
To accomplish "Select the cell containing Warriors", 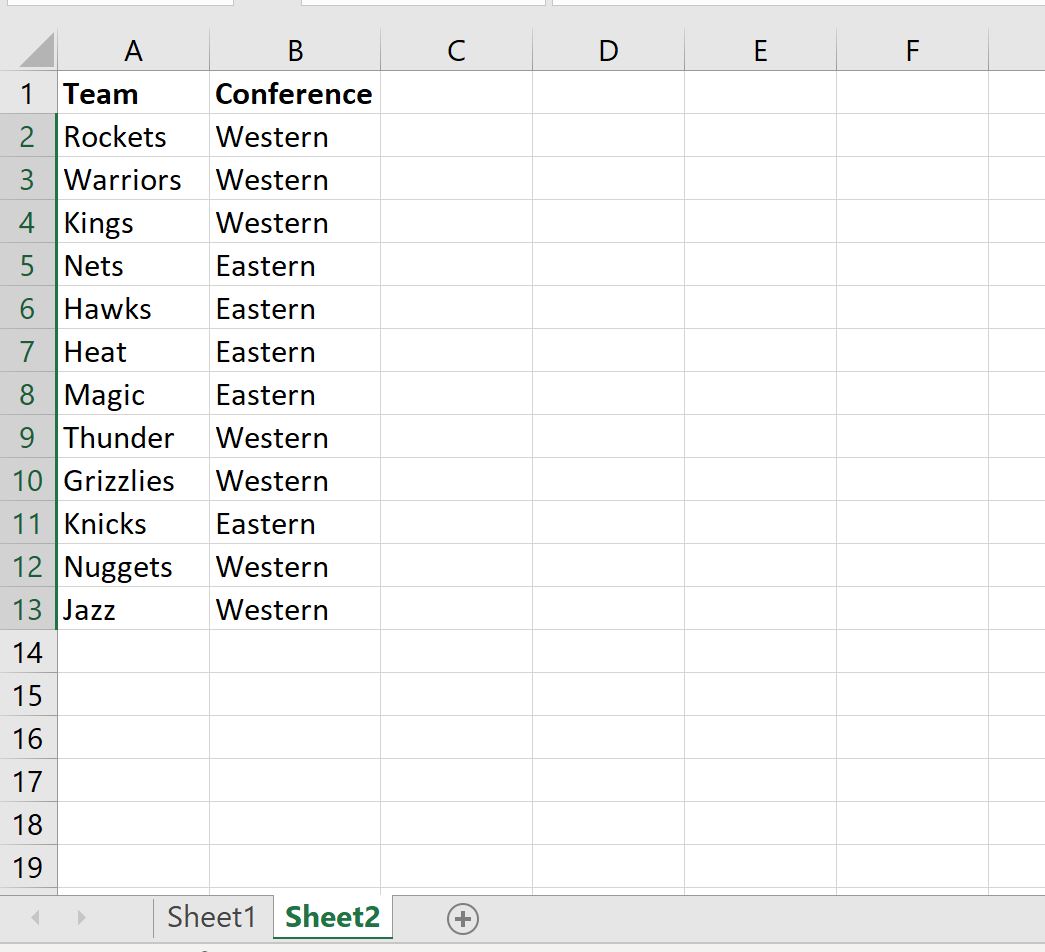I will [x=133, y=179].
